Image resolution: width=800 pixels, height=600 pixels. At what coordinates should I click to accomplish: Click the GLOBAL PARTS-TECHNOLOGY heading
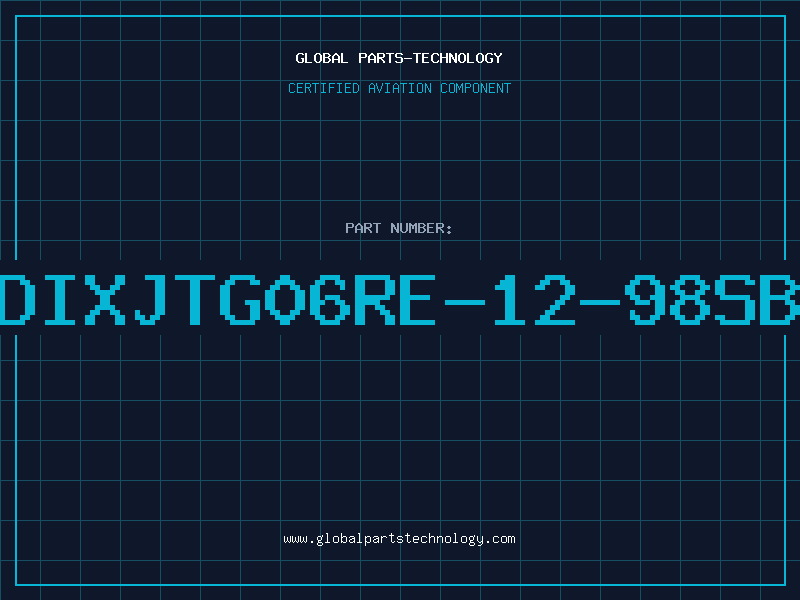click(399, 58)
